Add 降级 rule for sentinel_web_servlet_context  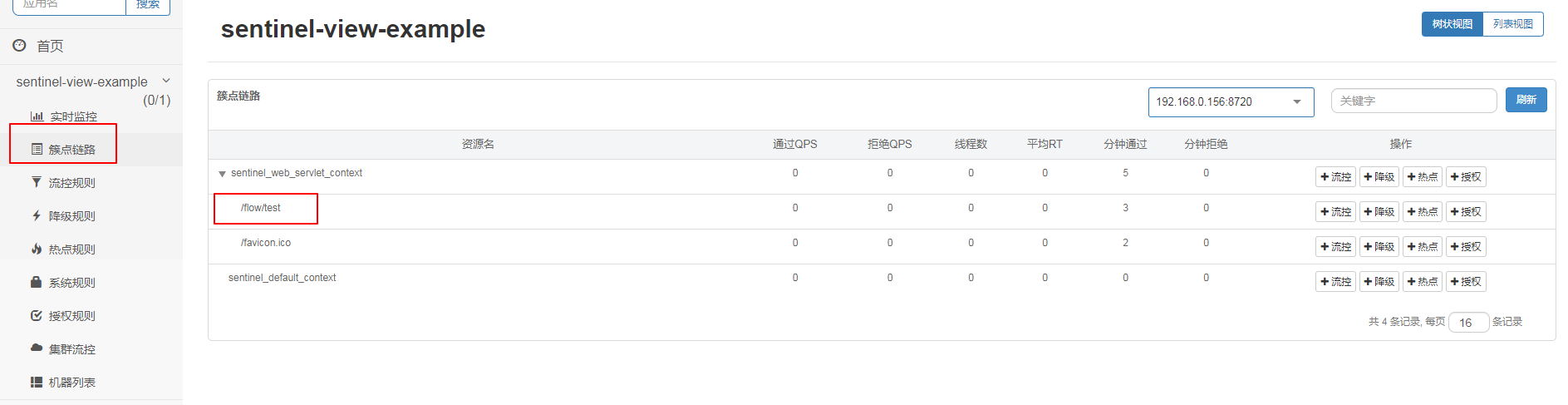[x=1379, y=177]
